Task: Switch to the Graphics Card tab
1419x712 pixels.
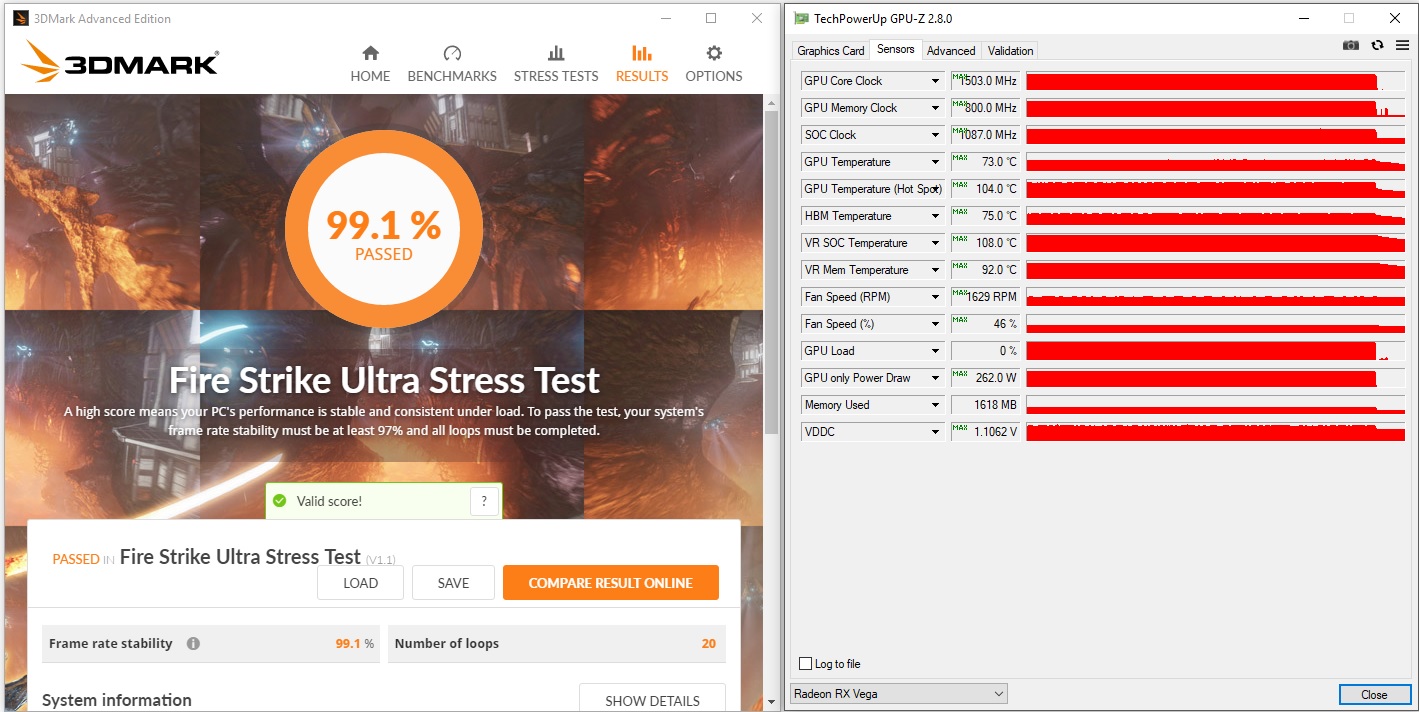Action: click(830, 51)
